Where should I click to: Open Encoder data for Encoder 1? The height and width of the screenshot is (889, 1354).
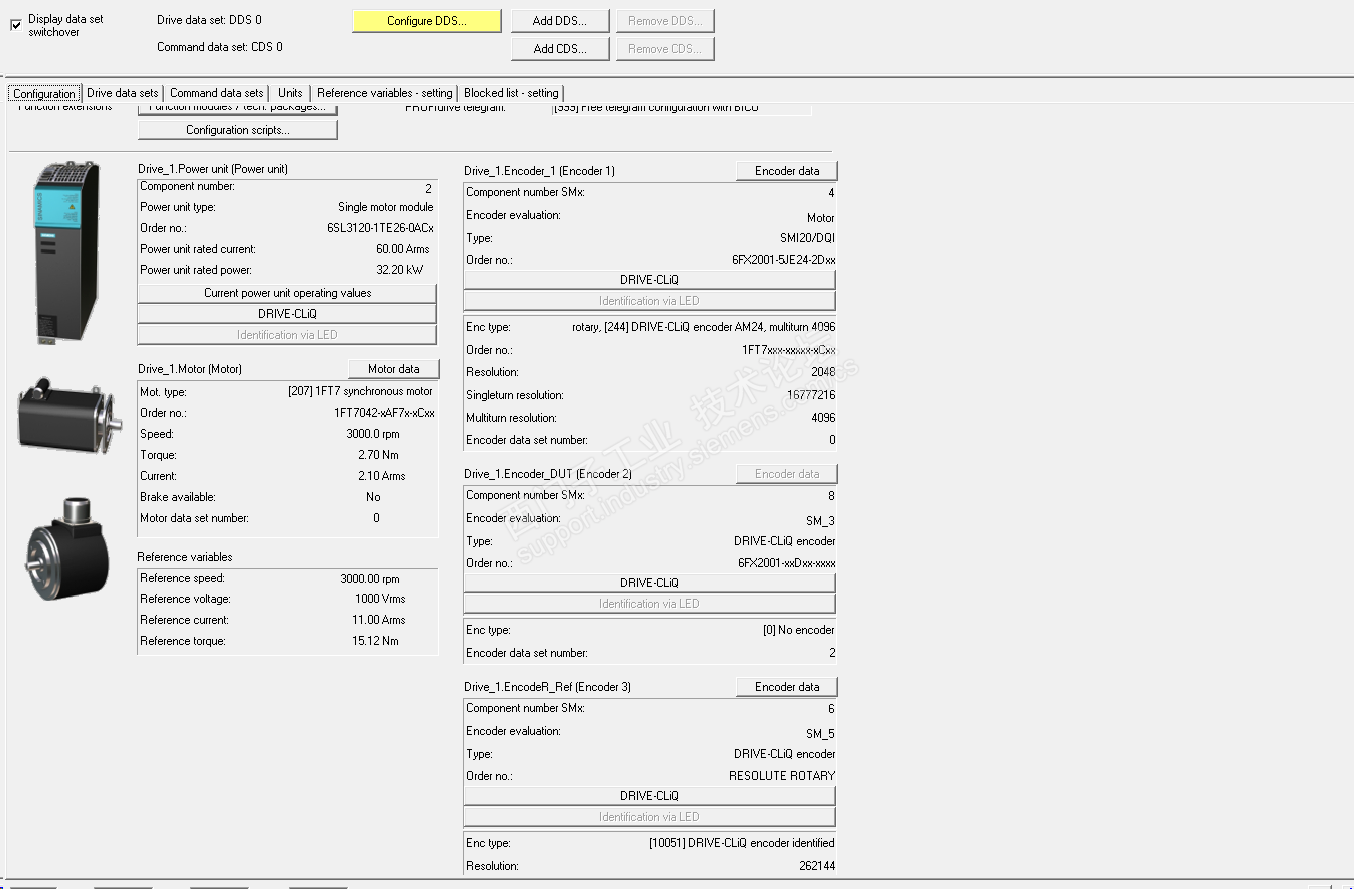point(787,171)
